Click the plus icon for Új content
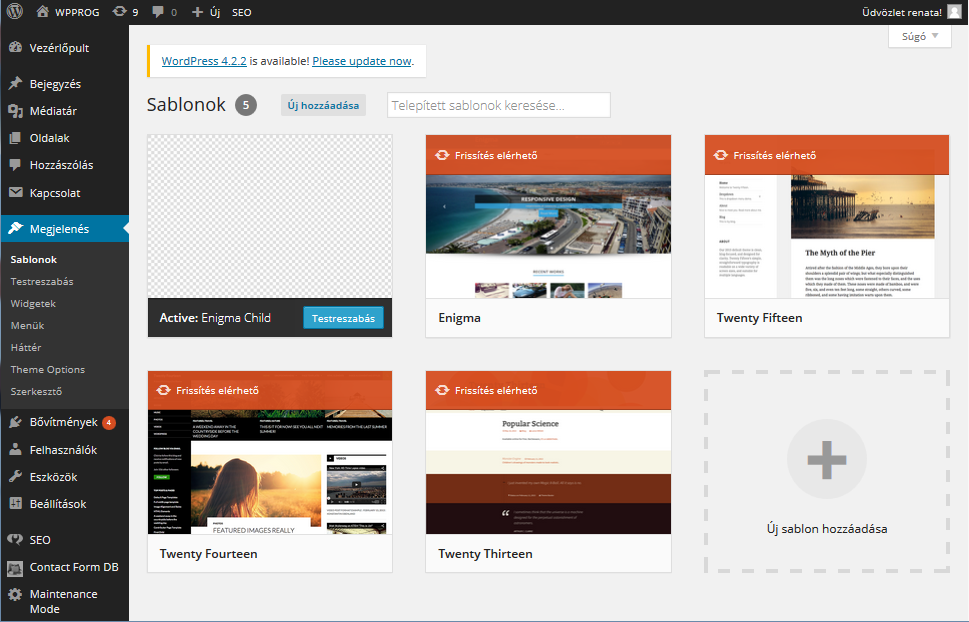Viewport: 969px width, 622px height. (197, 12)
